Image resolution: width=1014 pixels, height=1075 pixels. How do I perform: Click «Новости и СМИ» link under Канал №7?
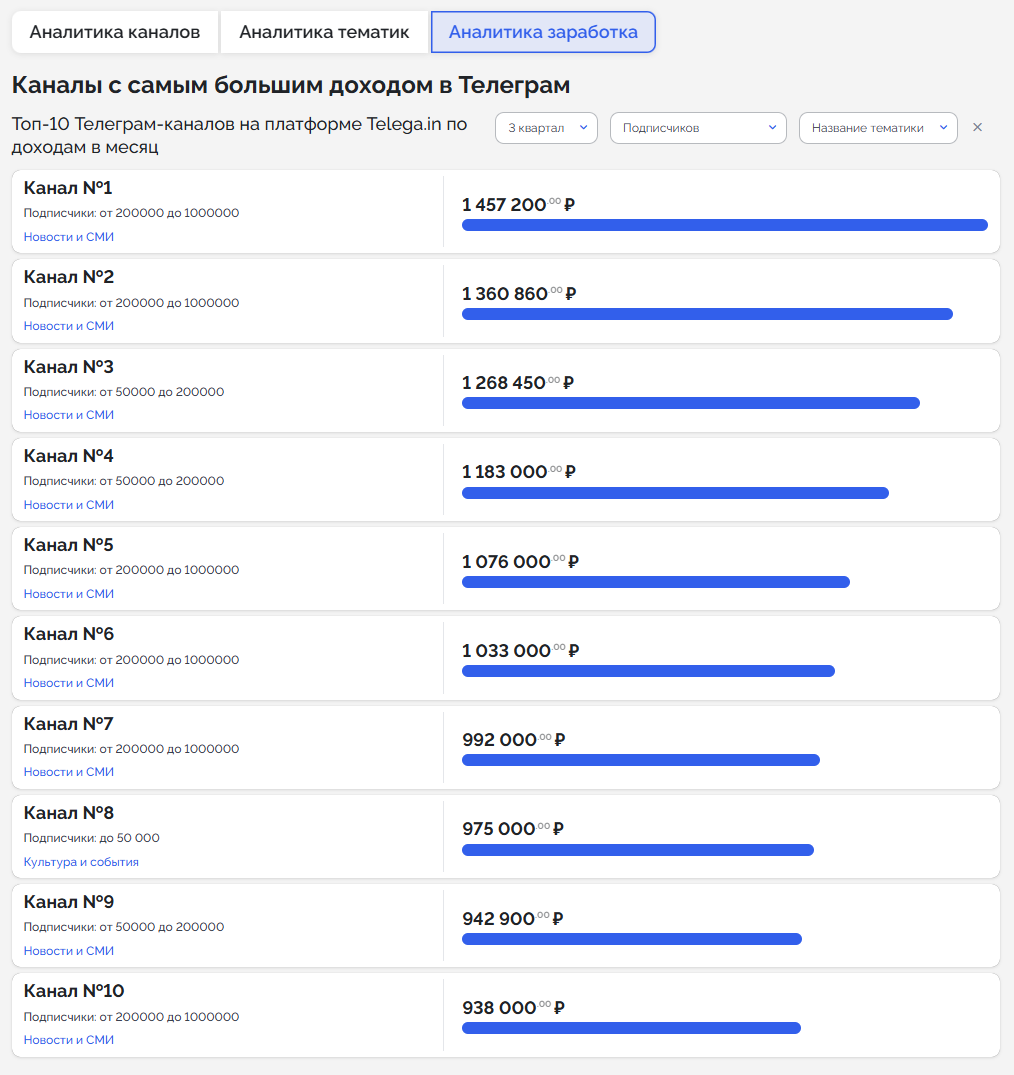pos(69,772)
